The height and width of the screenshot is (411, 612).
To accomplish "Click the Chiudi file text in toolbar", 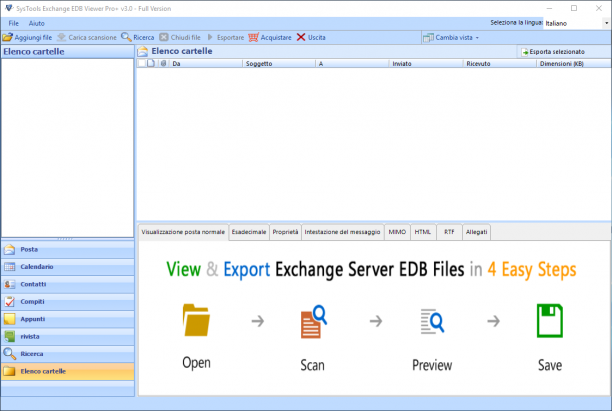I will pyautogui.click(x=185, y=37).
